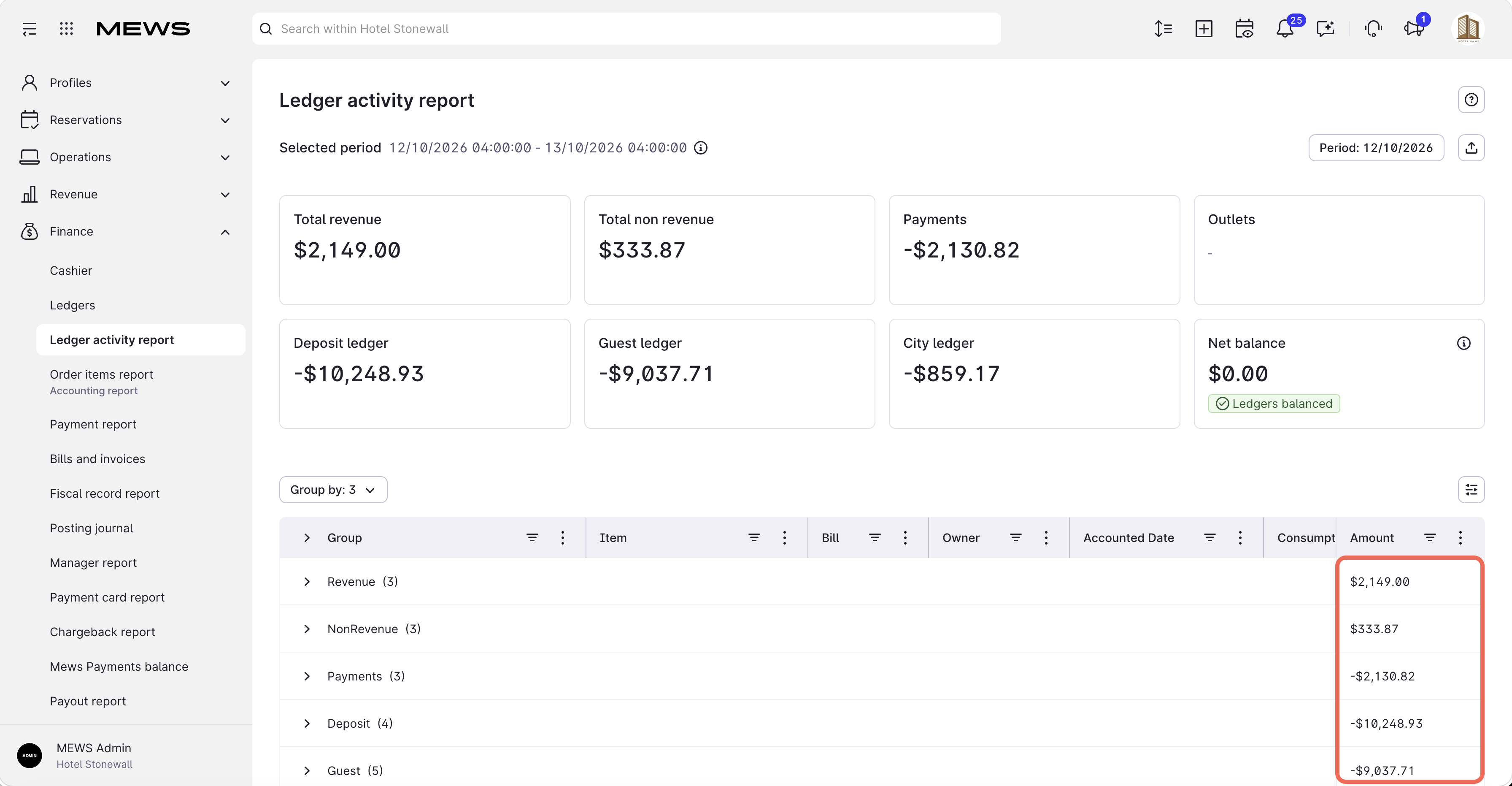The image size is (1512, 786).
Task: Open Bills and invoices menu item
Action: (97, 459)
